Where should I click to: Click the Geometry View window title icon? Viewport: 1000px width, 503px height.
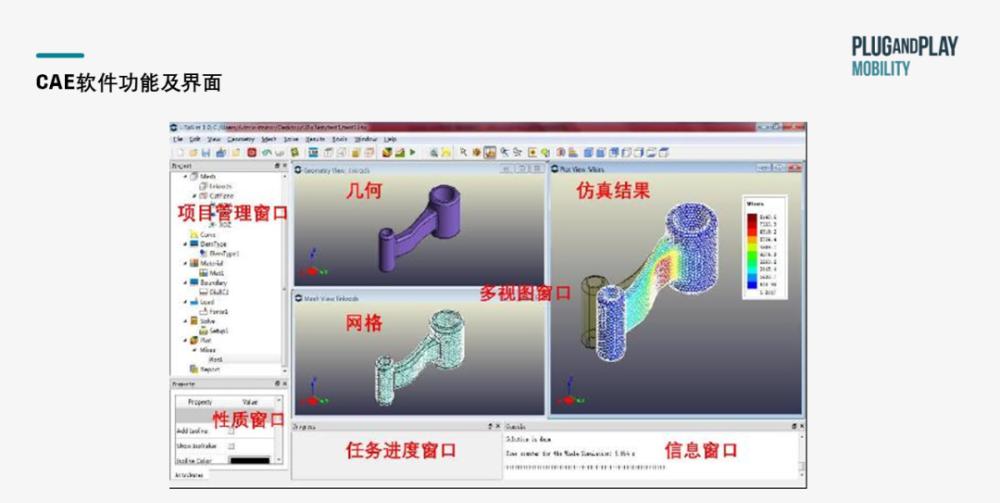point(298,170)
